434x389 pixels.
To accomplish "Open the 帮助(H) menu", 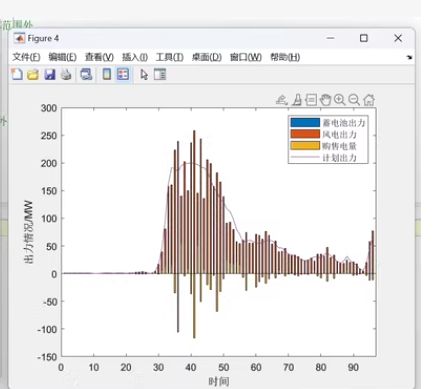I will tap(285, 57).
